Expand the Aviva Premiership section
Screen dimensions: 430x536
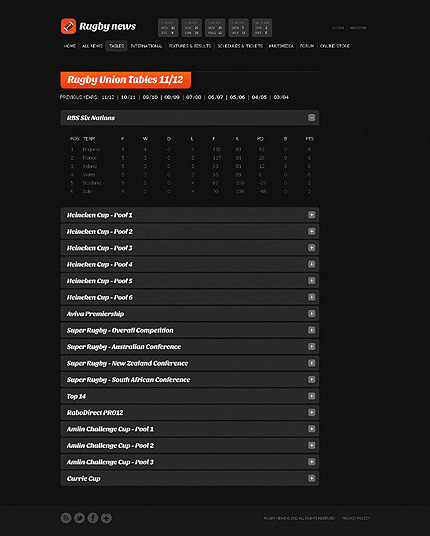coord(311,313)
